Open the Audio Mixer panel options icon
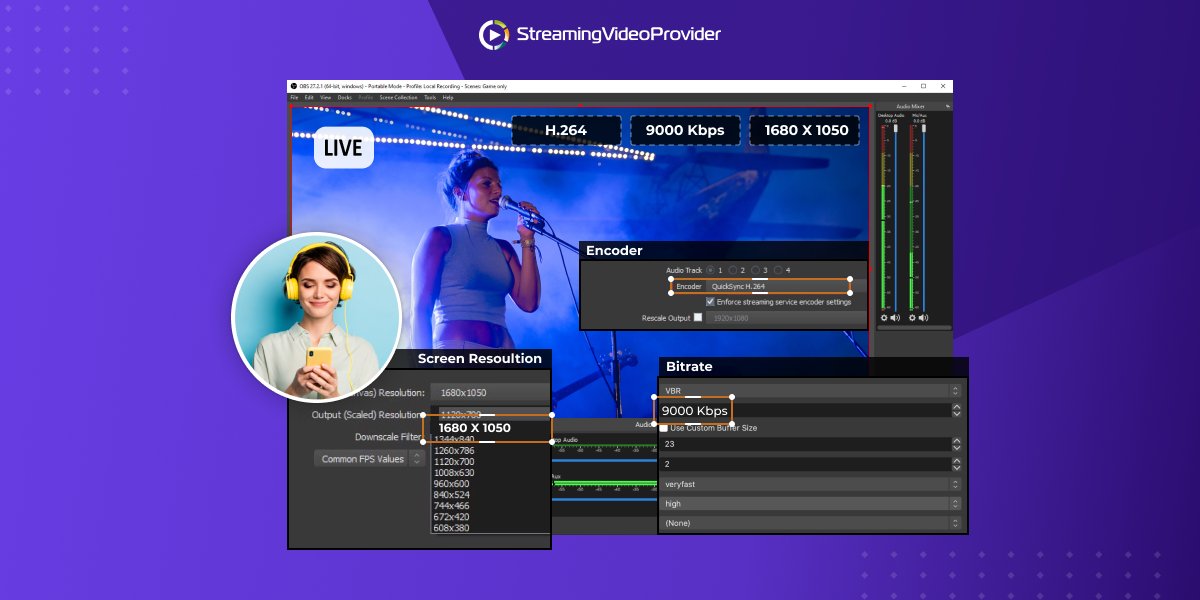This screenshot has height=600, width=1200. point(948,106)
